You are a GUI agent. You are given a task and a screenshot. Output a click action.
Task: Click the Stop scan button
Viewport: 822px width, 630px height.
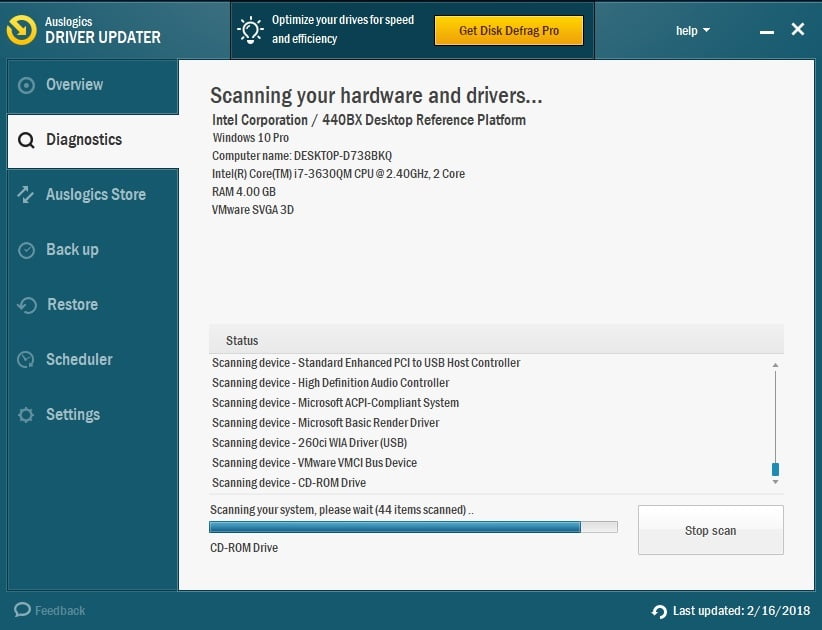pos(710,530)
